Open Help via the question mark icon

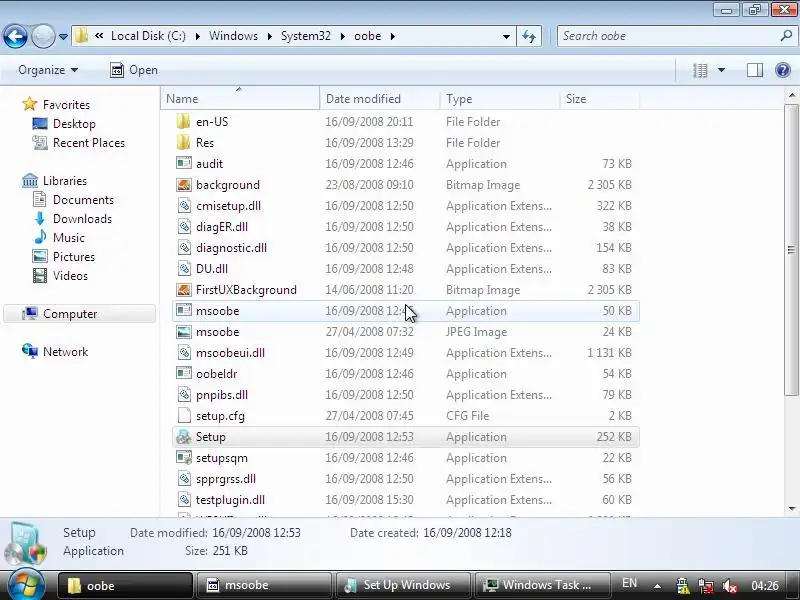pyautogui.click(x=783, y=70)
